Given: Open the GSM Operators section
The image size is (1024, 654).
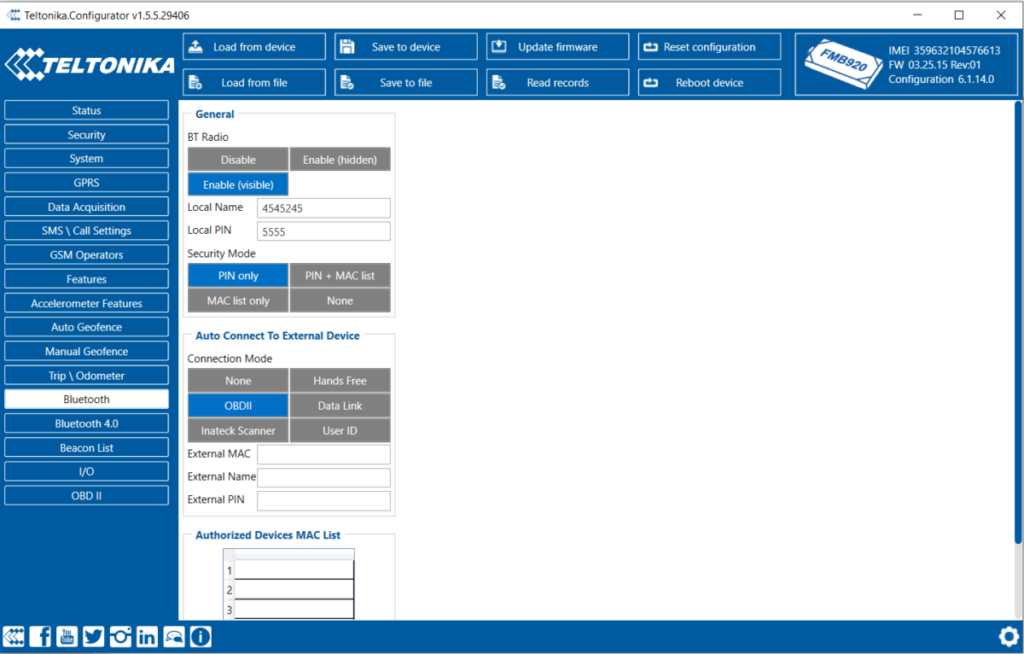Looking at the screenshot, I should (86, 255).
